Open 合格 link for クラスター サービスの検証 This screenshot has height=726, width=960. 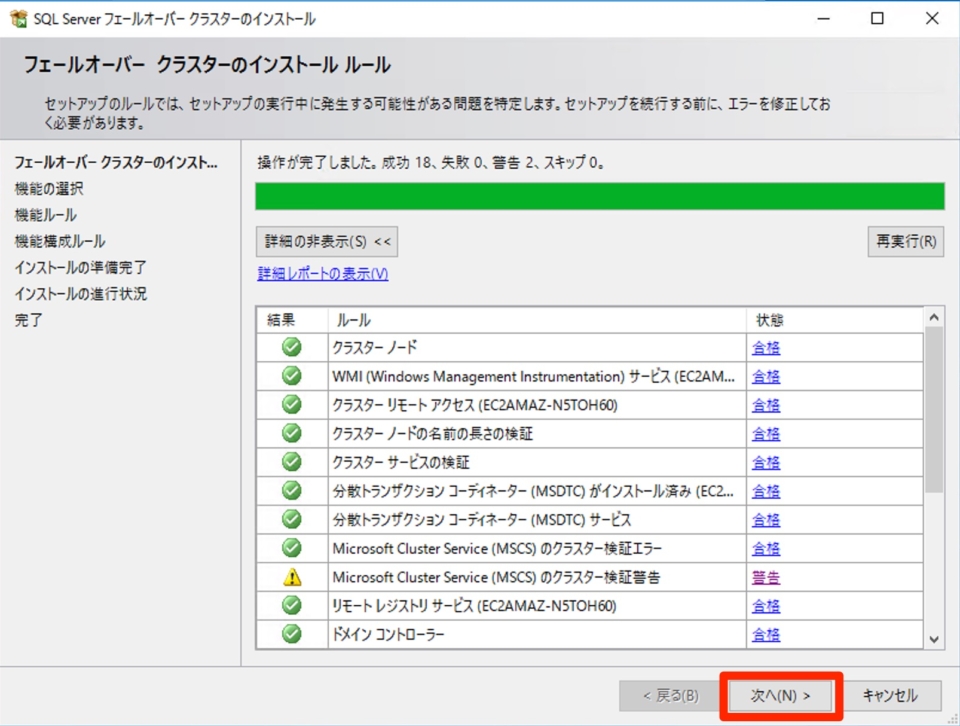766,463
